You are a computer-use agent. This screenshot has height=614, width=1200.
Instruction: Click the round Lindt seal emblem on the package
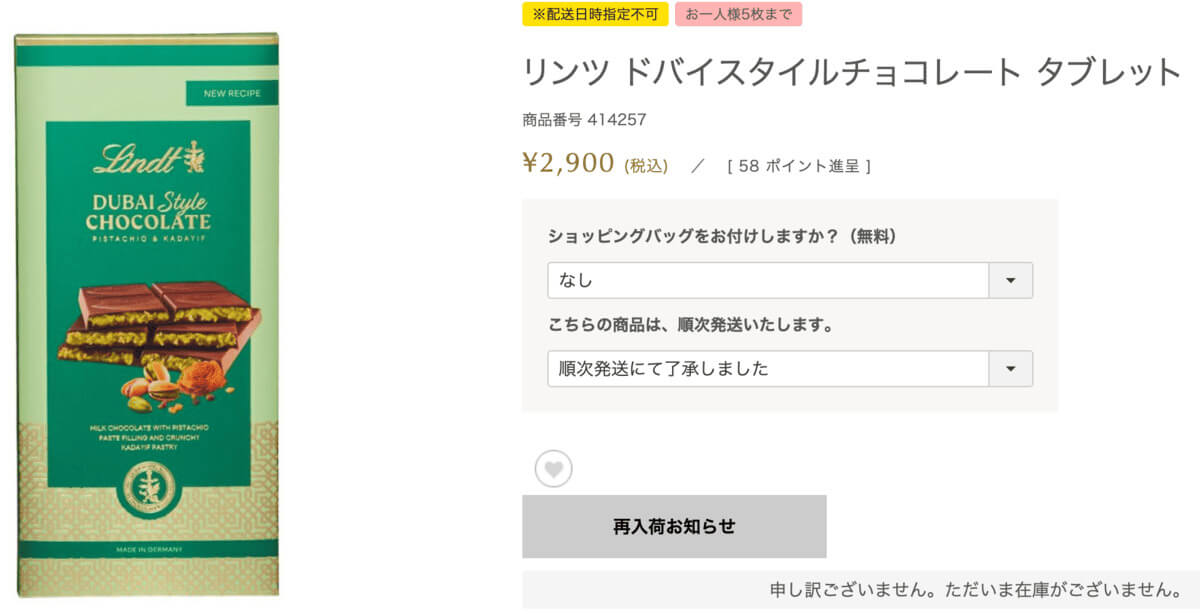click(x=147, y=489)
